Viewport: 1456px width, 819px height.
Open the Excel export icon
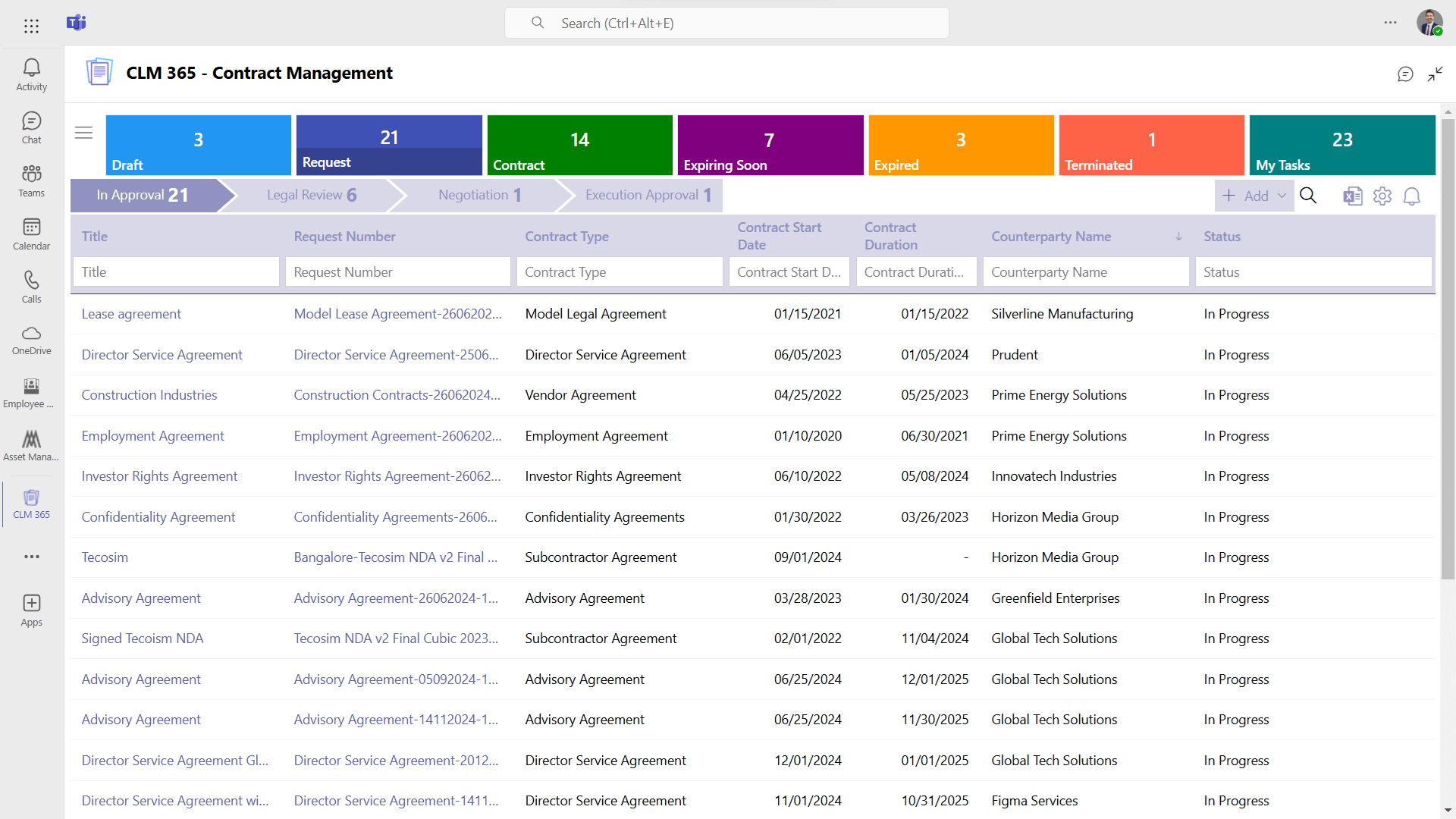pyautogui.click(x=1353, y=196)
